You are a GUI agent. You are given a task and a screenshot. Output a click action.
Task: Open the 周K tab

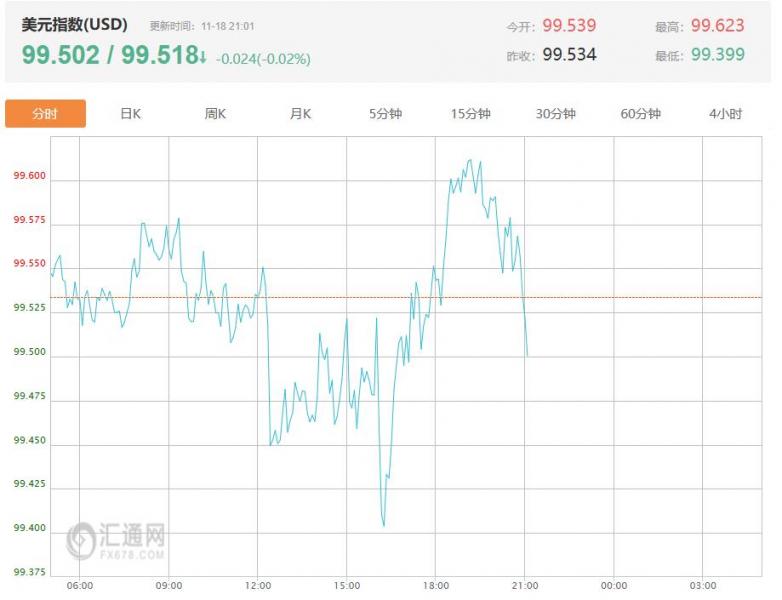[x=215, y=114]
